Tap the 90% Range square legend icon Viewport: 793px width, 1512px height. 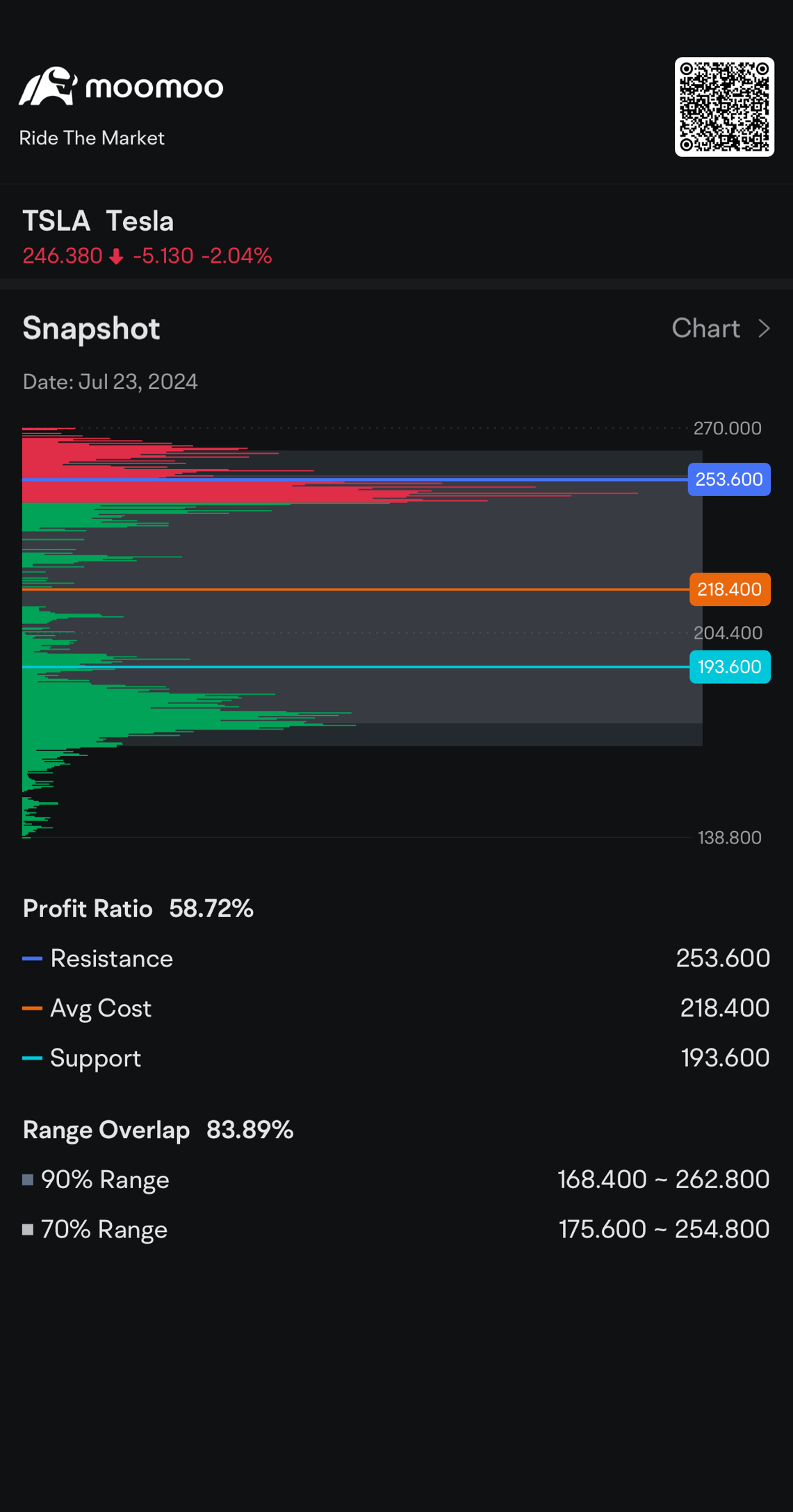[28, 1180]
